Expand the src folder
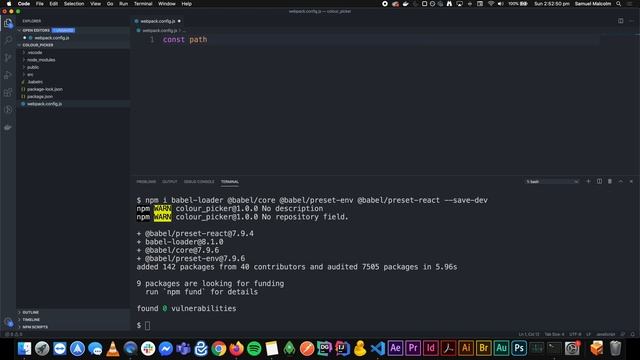Viewport: 640px width, 360px height. pos(30,74)
